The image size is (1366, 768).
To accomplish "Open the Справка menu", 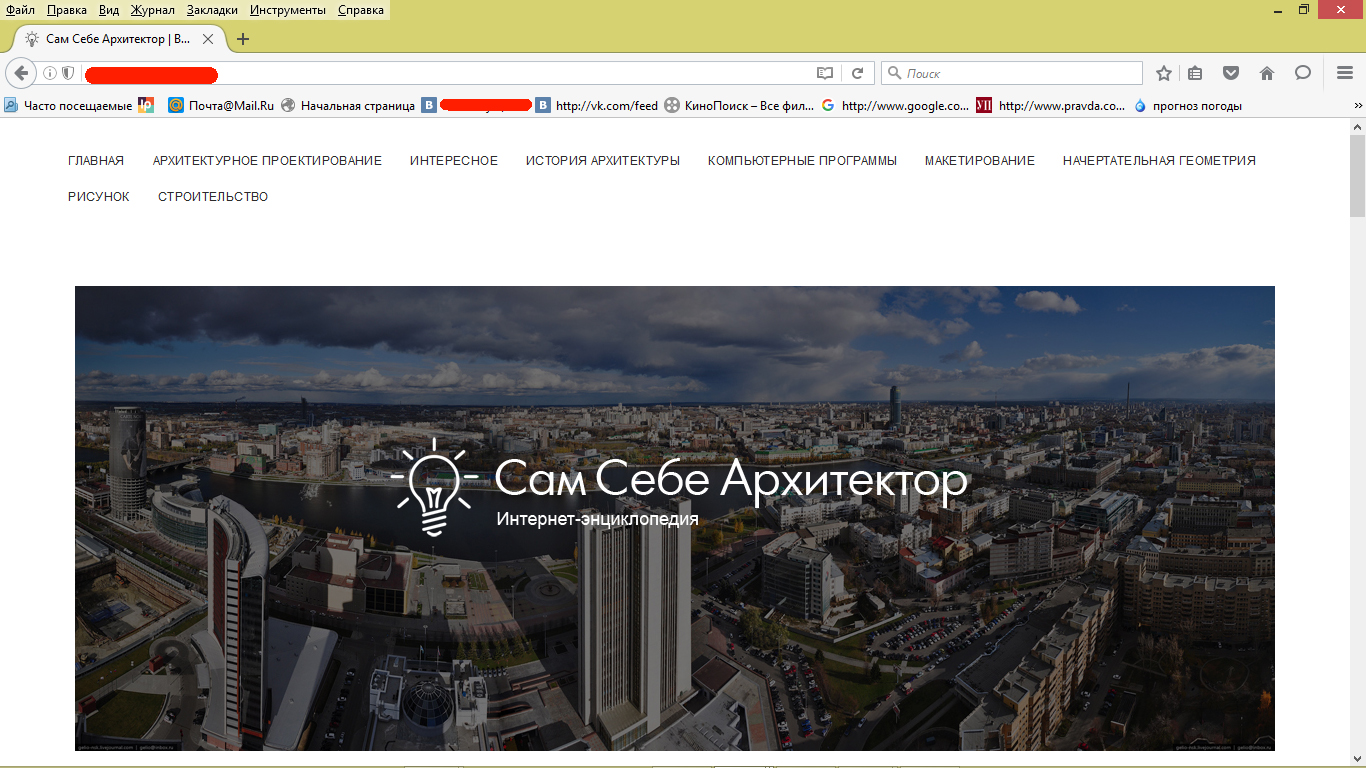I will point(361,10).
